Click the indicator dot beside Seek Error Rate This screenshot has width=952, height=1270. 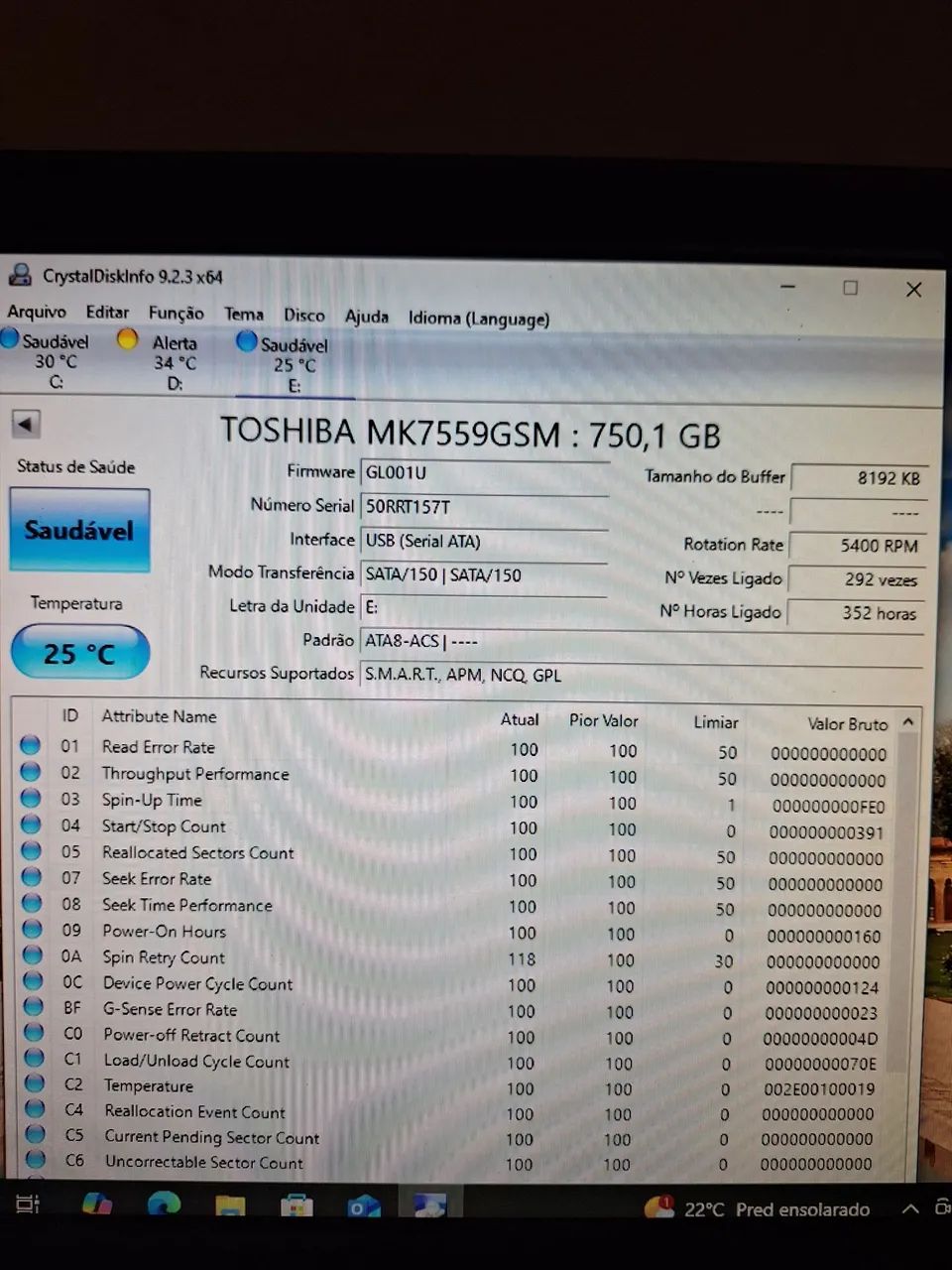(30, 876)
